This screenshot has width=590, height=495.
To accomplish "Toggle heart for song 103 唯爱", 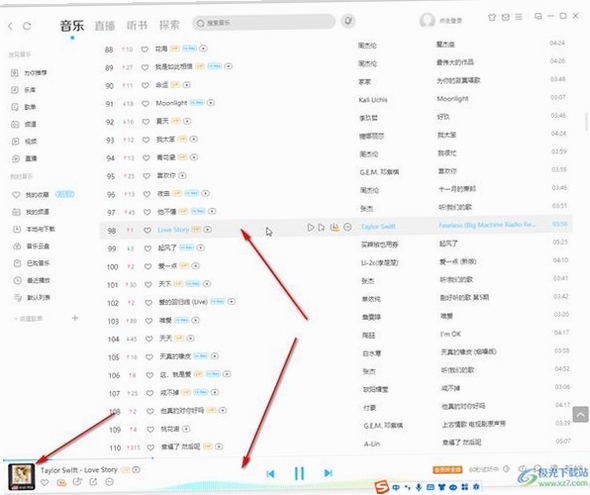I will click(x=149, y=321).
